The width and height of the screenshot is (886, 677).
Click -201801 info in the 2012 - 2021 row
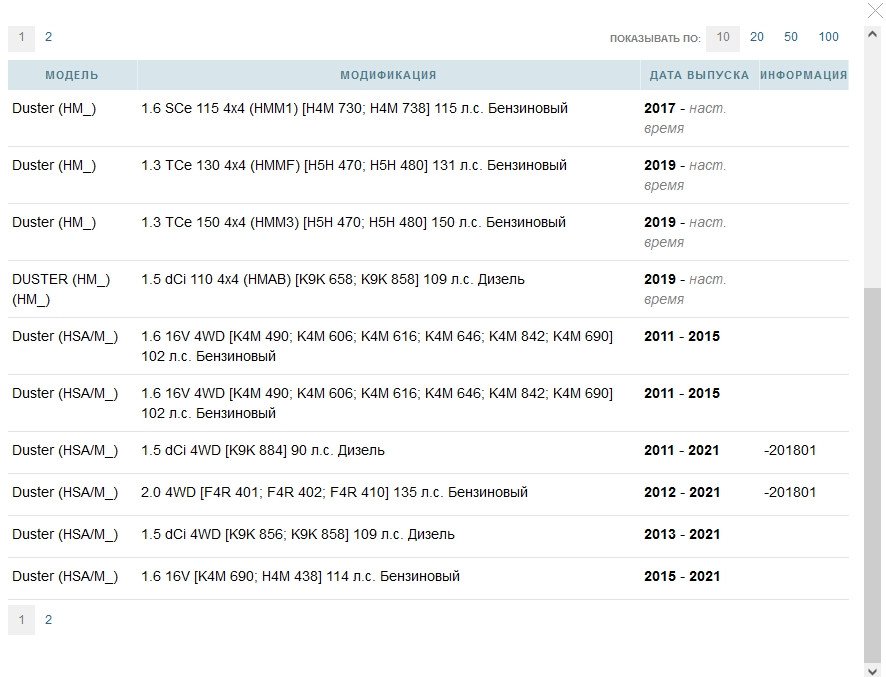(790, 493)
